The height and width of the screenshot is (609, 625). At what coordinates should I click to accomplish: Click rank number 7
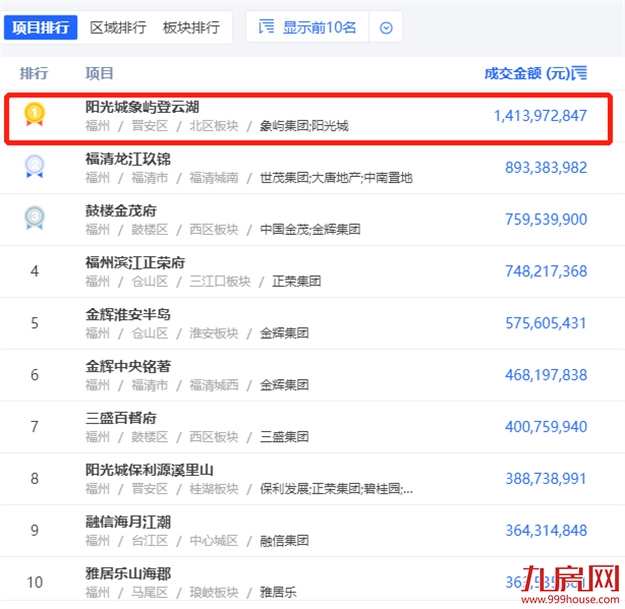coord(35,426)
